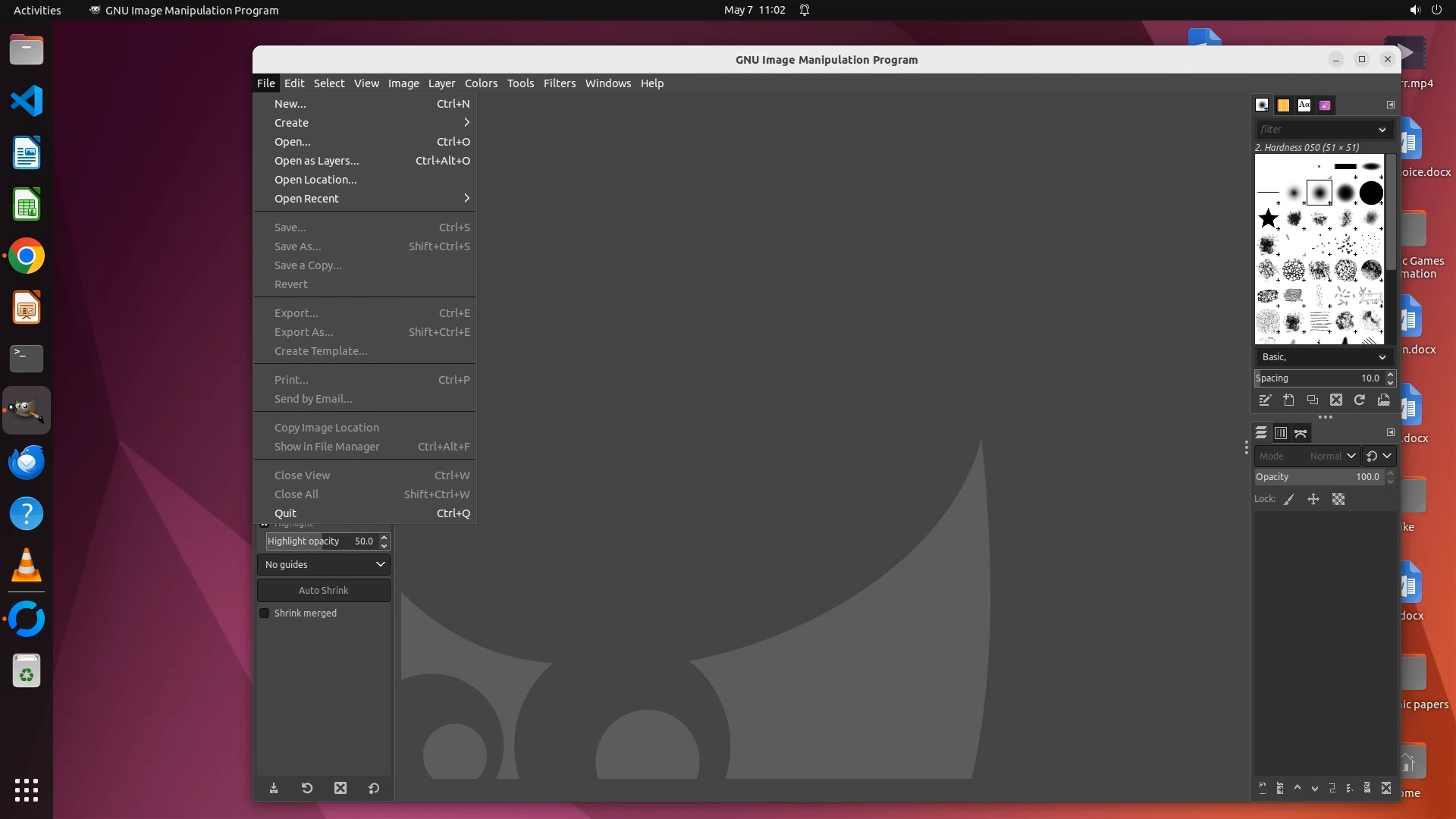Image resolution: width=1456 pixels, height=819 pixels.
Task: Select the star-shaped brush
Action: pyautogui.click(x=1268, y=219)
